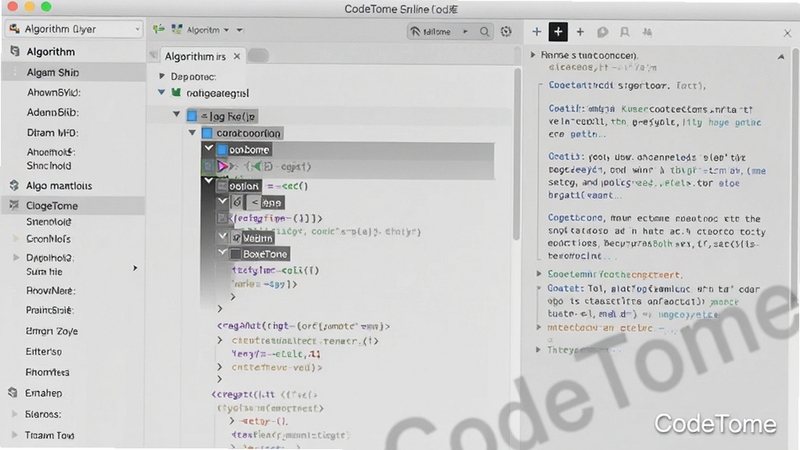The image size is (800, 450).
Task: Click the third plus icon in right panel
Action: click(x=580, y=32)
